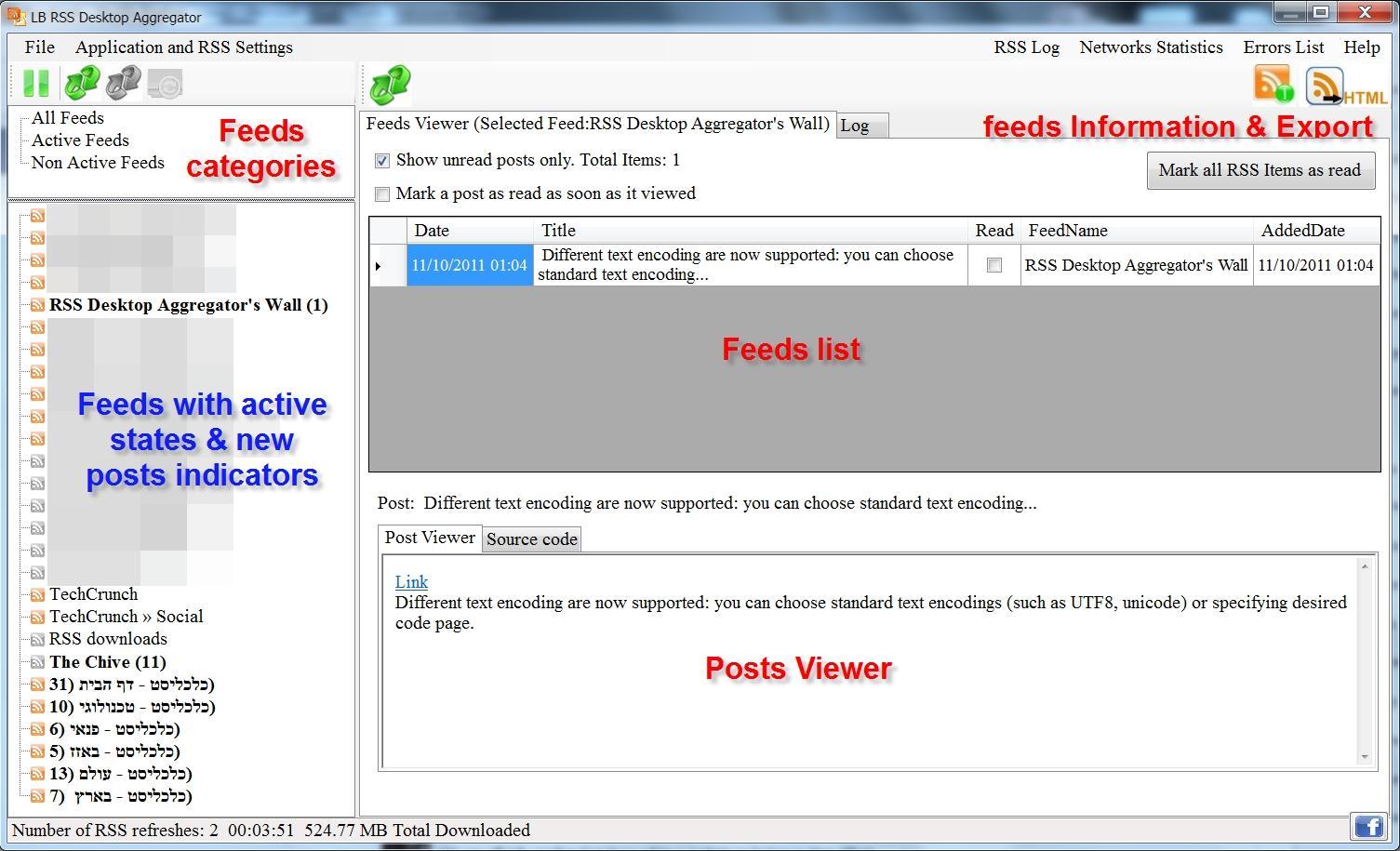Sort by the AddedDate column header

point(1316,231)
